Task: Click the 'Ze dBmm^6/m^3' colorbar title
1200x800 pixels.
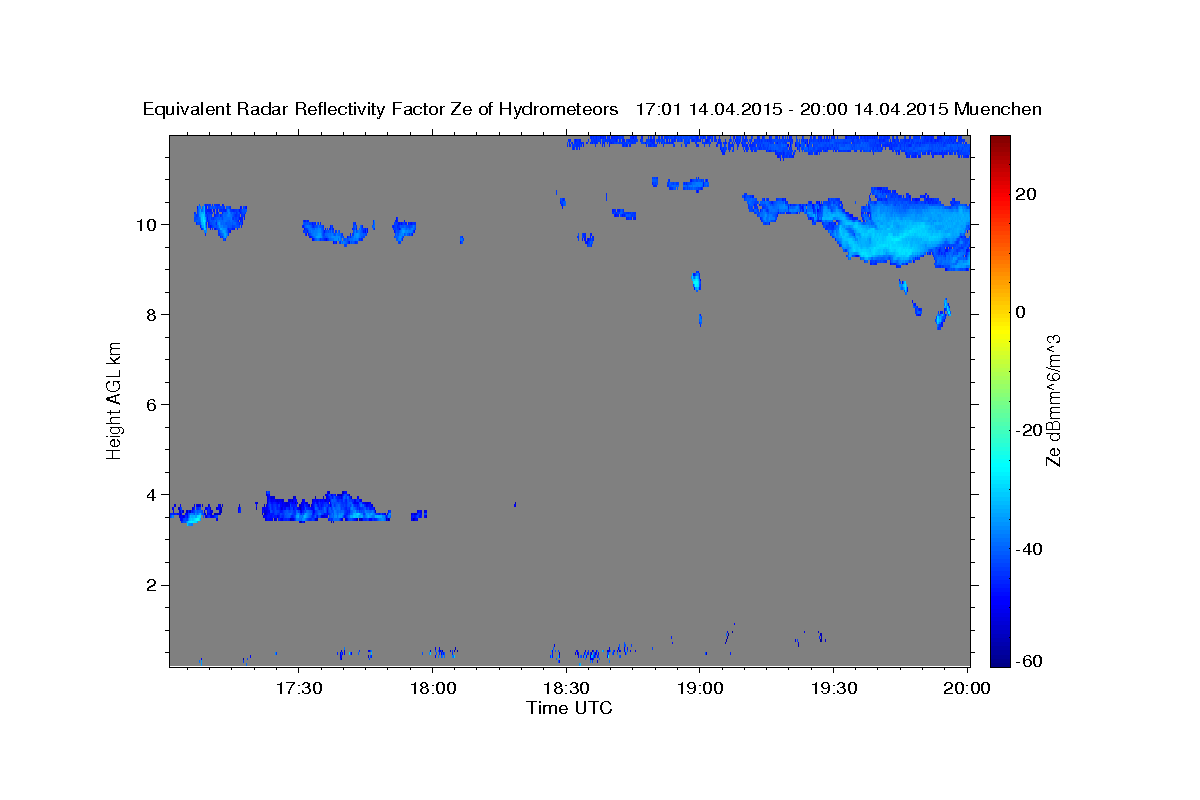Action: click(x=1052, y=401)
